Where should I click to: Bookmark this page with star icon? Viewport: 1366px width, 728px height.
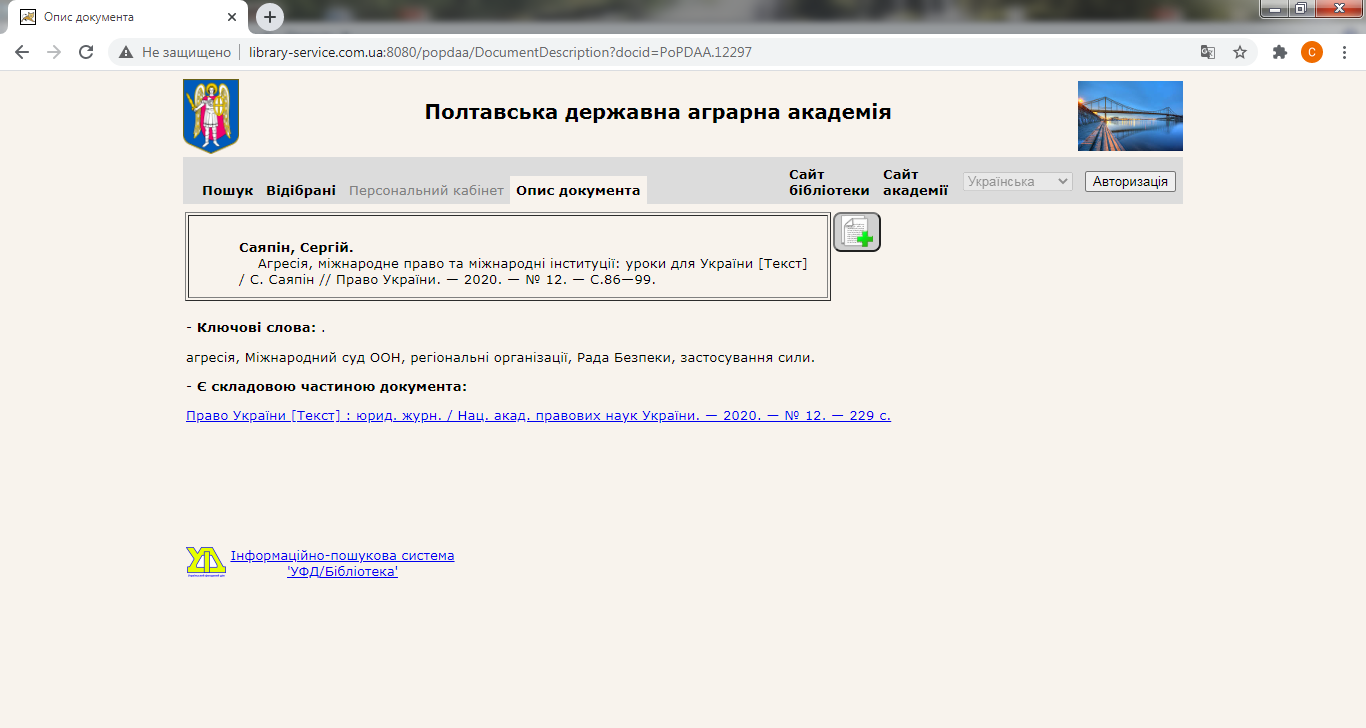pos(1240,52)
